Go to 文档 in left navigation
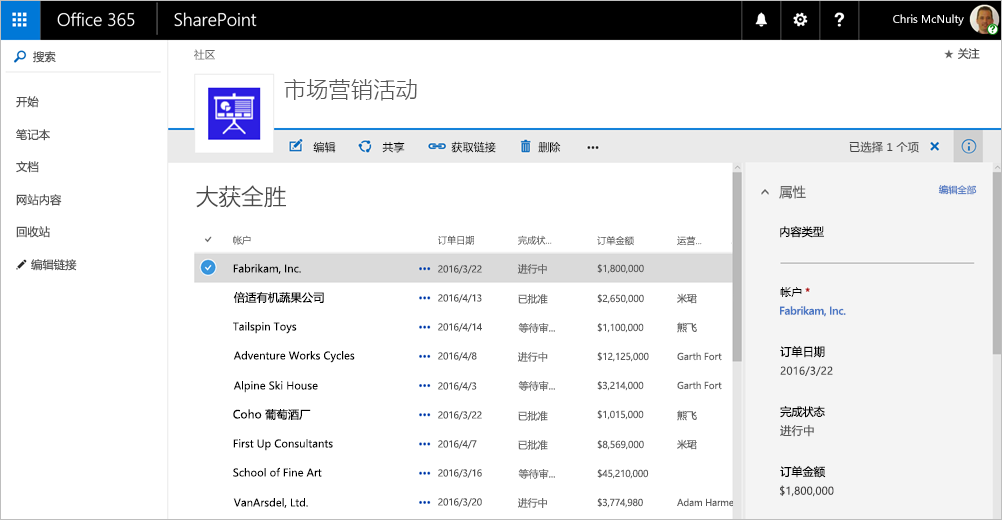This screenshot has width=1002, height=520. point(28,167)
